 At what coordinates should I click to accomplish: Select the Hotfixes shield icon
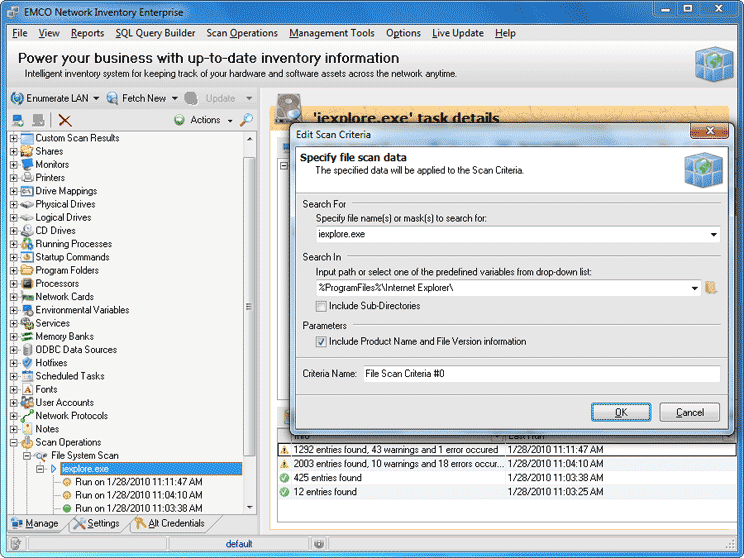[x=27, y=363]
